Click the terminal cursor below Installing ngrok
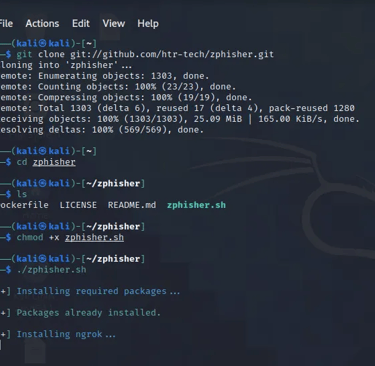This screenshot has width=375, height=366. [1, 345]
